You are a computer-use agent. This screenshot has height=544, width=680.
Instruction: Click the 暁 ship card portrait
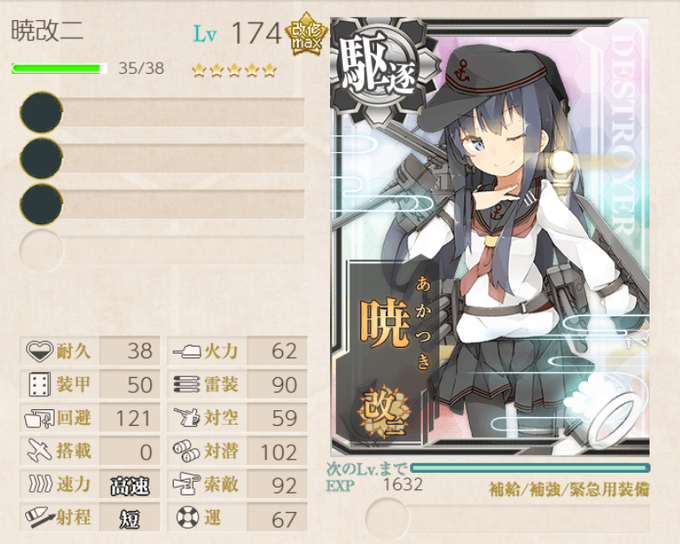[x=490, y=237]
